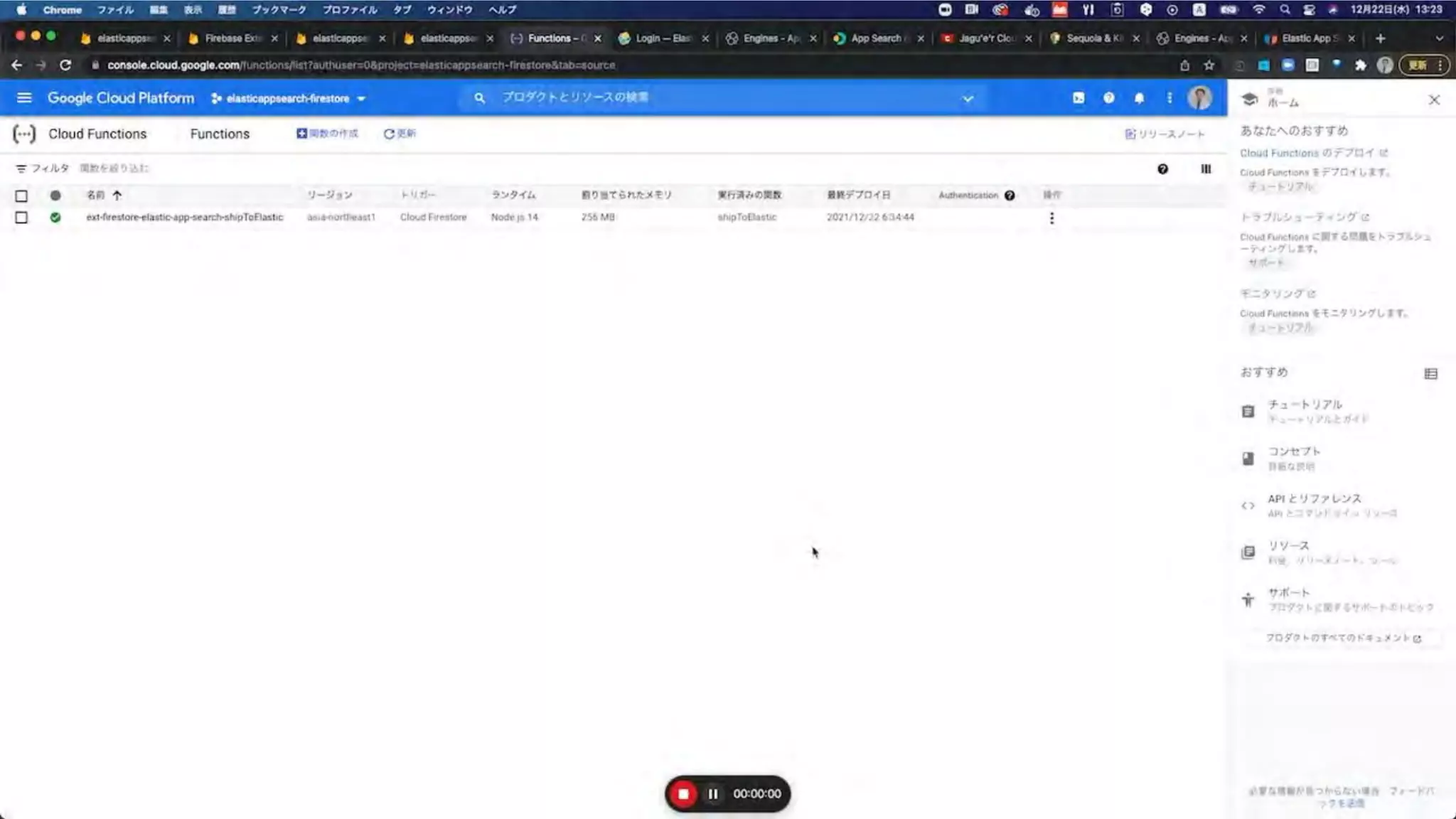Screen dimensions: 1456x819
Task: Stop the screen recording
Action: (683, 794)
